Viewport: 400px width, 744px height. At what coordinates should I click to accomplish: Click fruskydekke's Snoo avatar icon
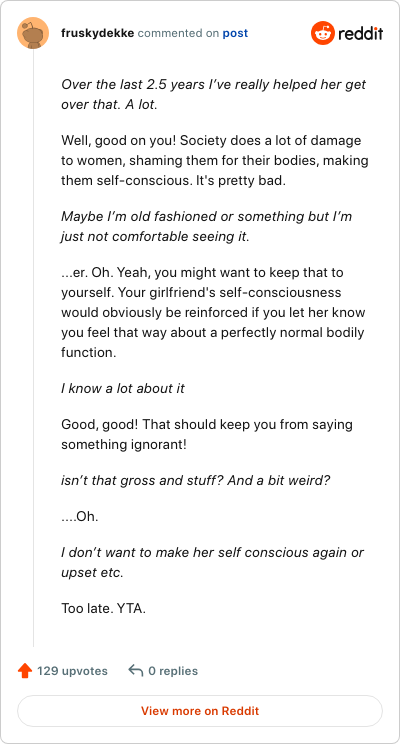33,33
